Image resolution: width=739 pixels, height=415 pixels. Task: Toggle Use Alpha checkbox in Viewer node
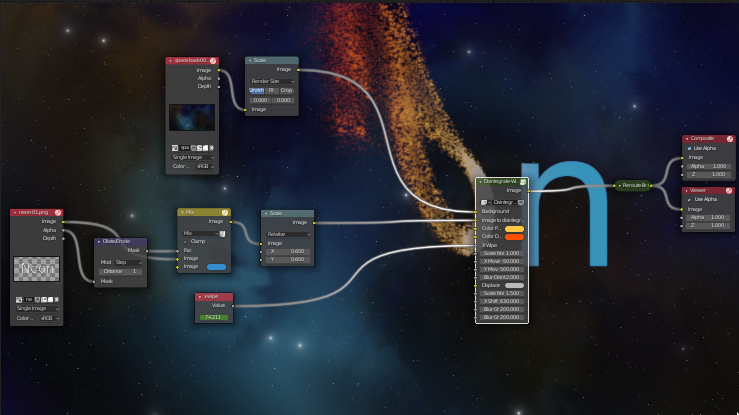pyautogui.click(x=689, y=200)
